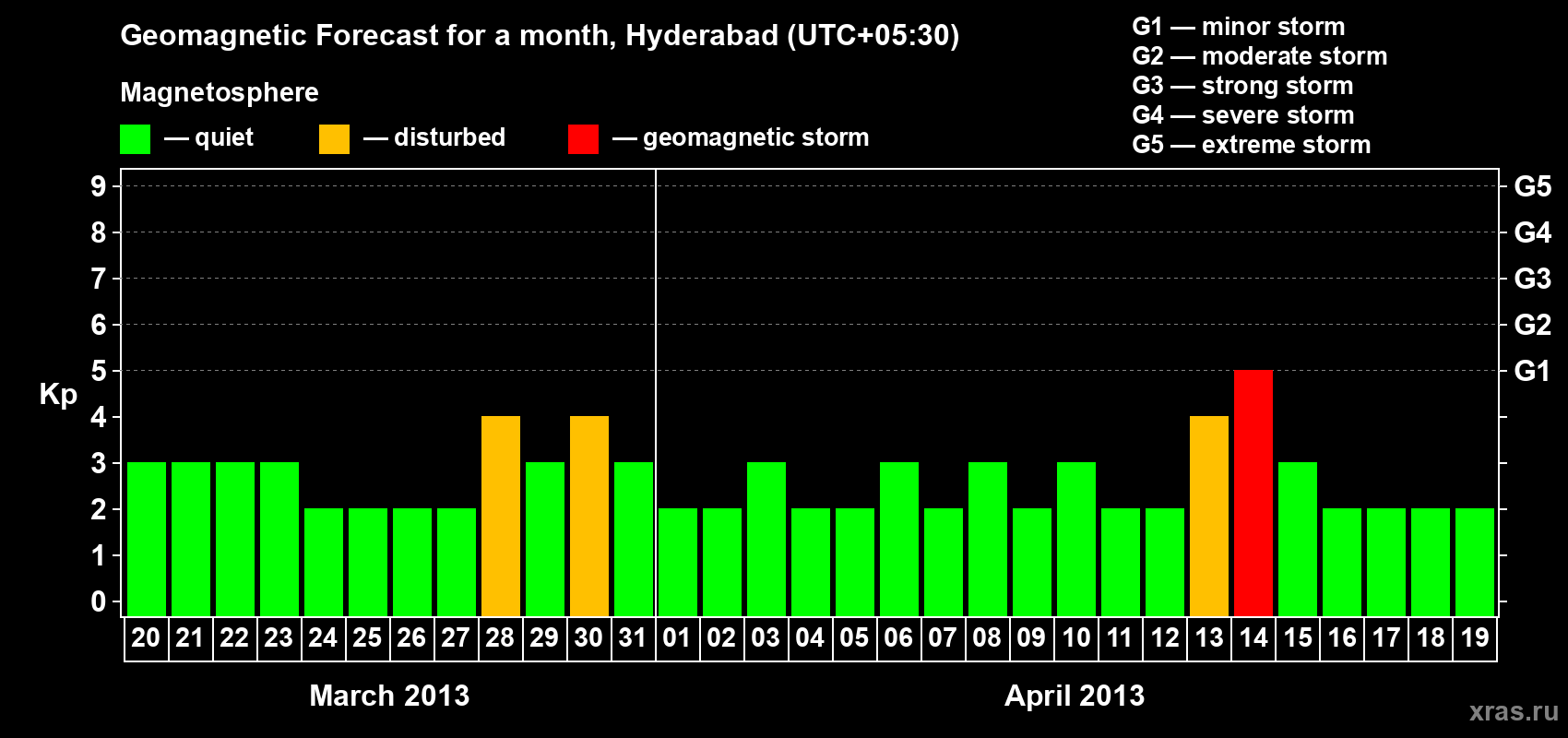Viewport: 1568px width, 738px height.
Task: Click date label 19 on the axis
Action: tap(1475, 638)
